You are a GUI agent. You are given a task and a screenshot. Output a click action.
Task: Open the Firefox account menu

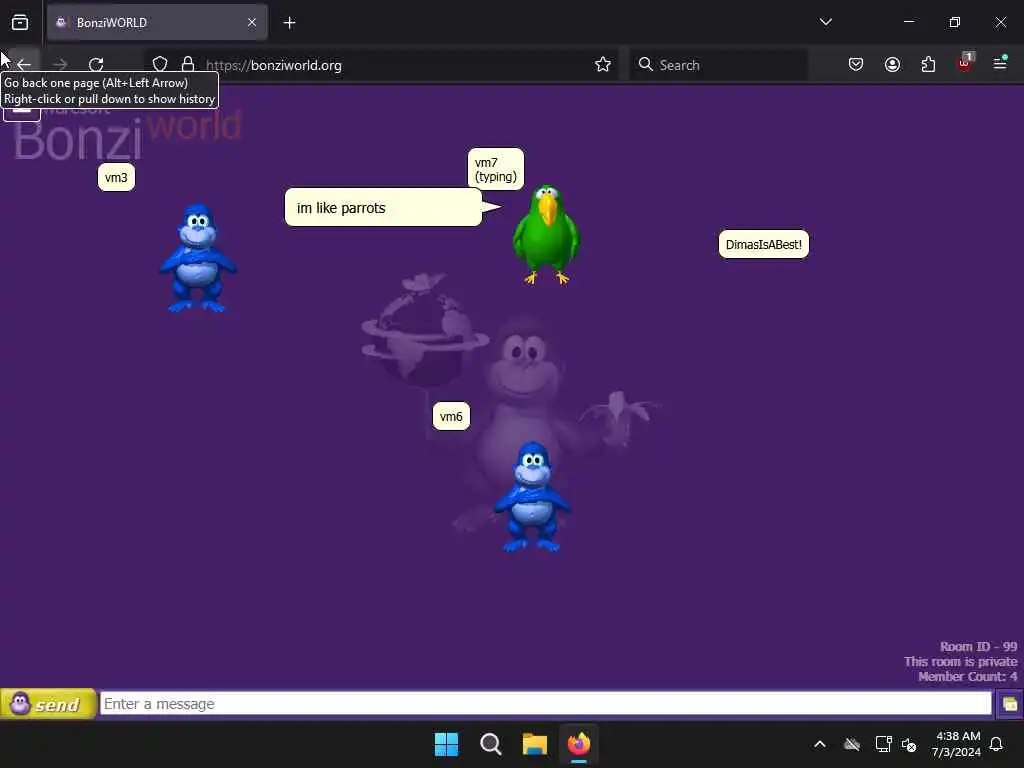point(892,65)
